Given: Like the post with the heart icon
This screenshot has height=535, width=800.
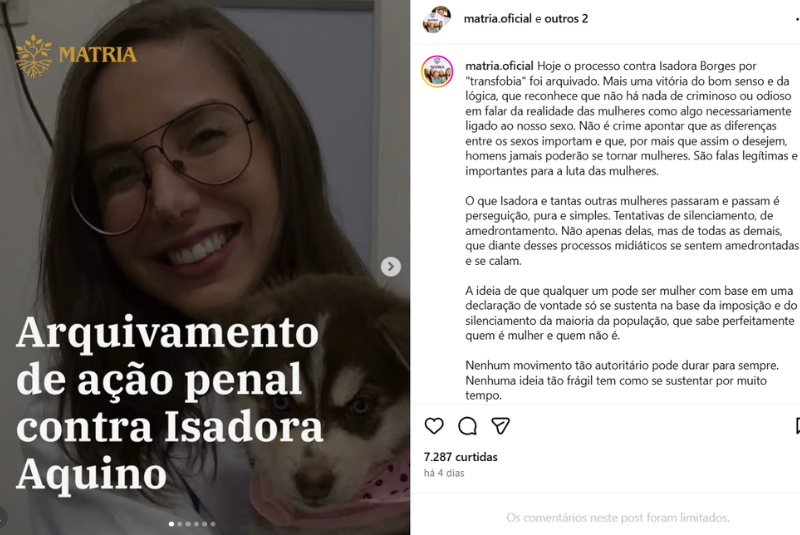Looking at the screenshot, I should coord(434,426).
